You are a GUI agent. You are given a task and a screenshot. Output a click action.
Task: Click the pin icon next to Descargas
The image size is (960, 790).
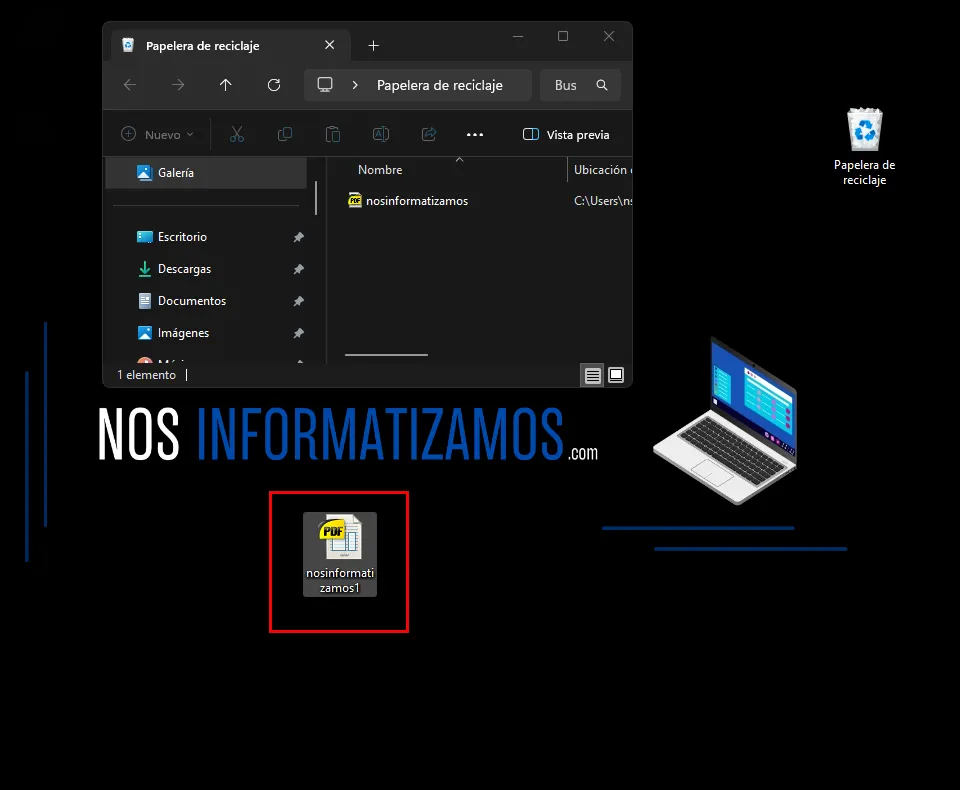point(299,269)
